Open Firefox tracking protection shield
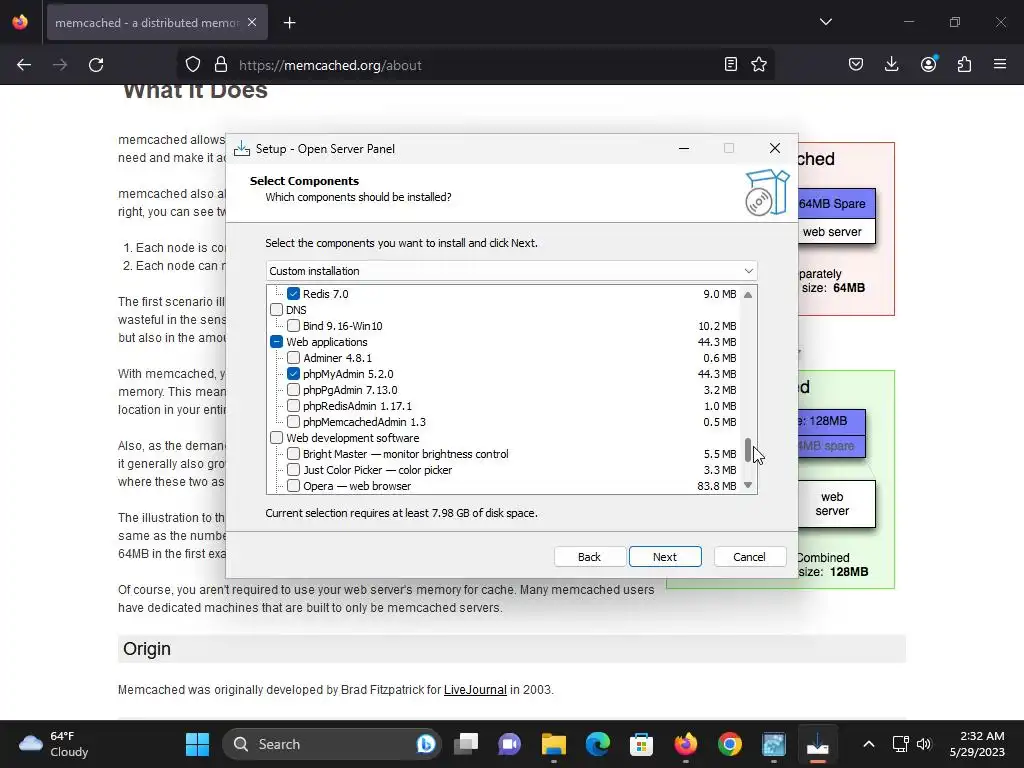1024x768 pixels. [193, 65]
